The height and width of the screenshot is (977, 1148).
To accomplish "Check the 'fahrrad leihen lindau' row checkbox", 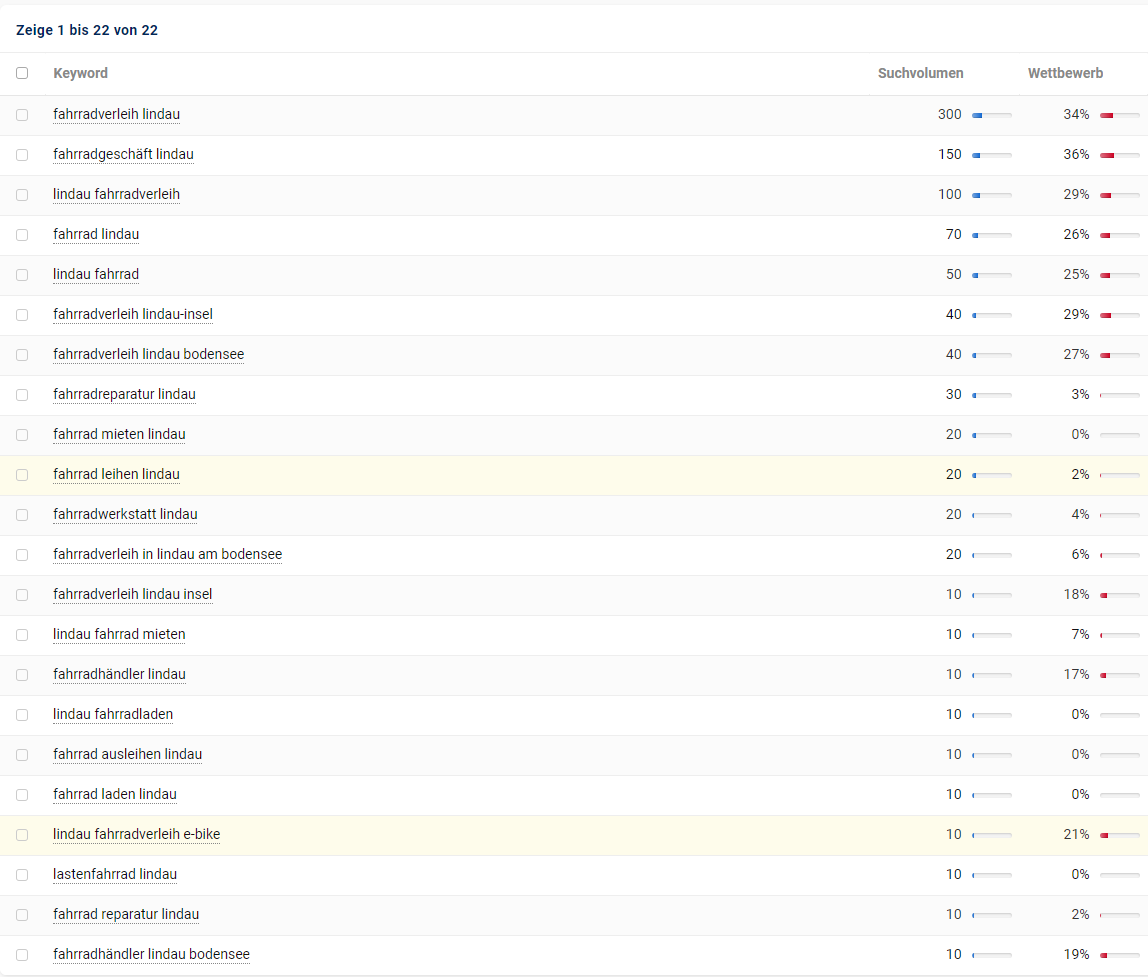I will 22,474.
